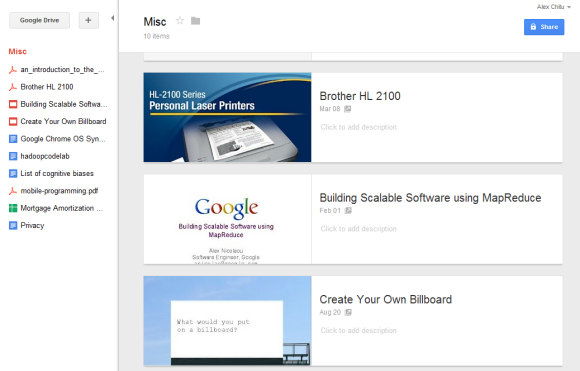Click the presentation icon for Create Your Own Billboard
The width and height of the screenshot is (580, 371).
[13, 121]
